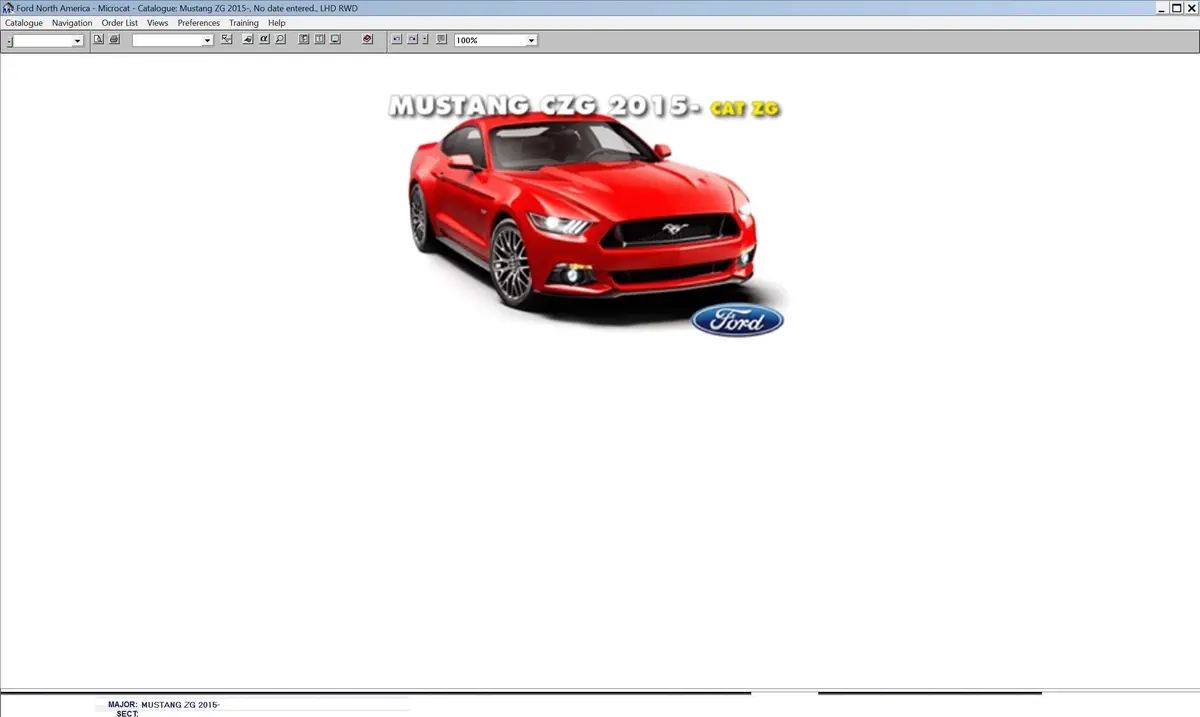The width and height of the screenshot is (1200, 717).
Task: Open the Order List menu
Action: pos(120,23)
